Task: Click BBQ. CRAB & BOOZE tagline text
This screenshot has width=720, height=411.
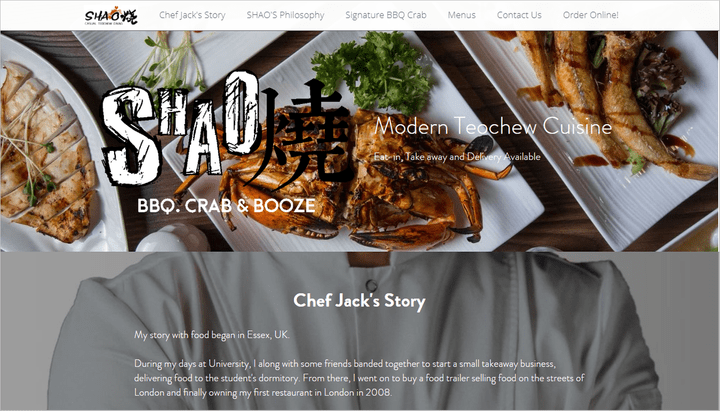Action: (226, 206)
